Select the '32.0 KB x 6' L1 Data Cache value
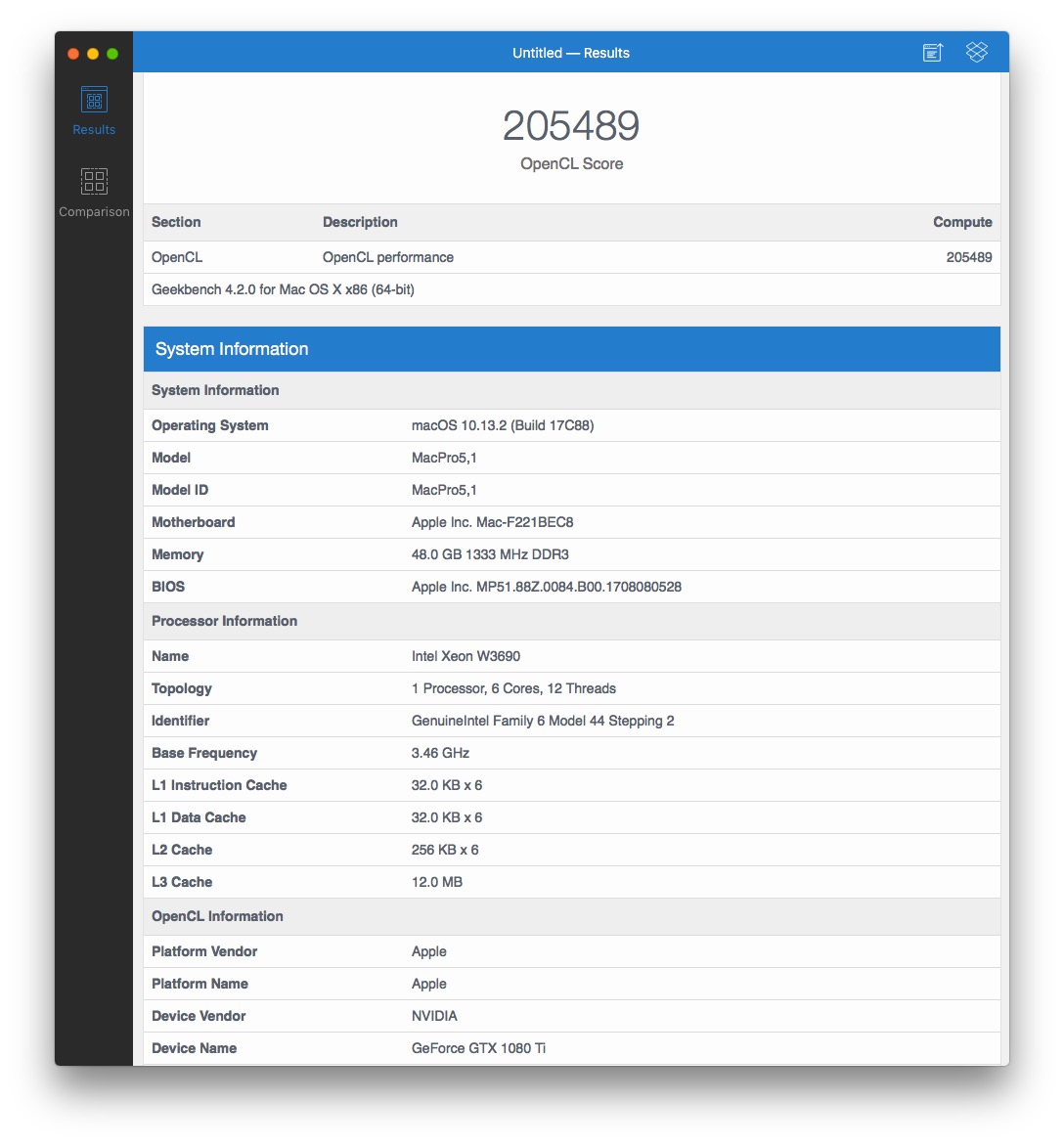The image size is (1064, 1144). tap(447, 817)
